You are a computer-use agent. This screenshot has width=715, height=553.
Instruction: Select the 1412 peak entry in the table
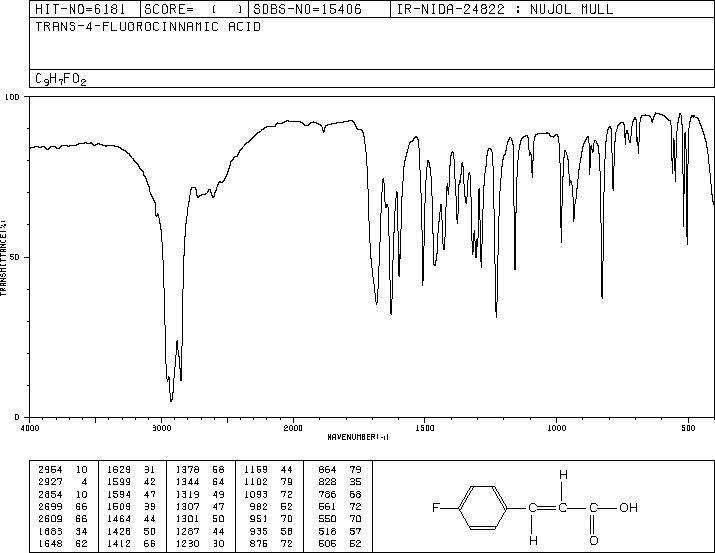point(131,544)
